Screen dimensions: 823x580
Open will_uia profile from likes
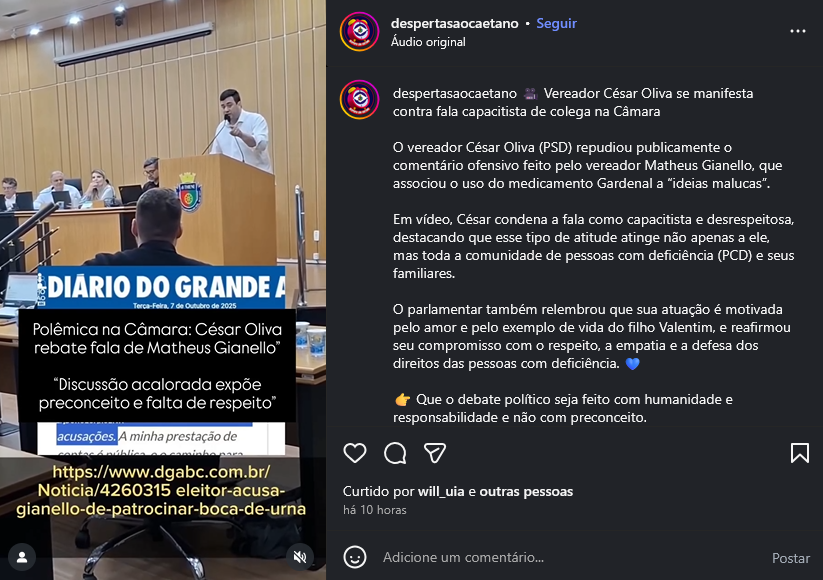[441, 492]
